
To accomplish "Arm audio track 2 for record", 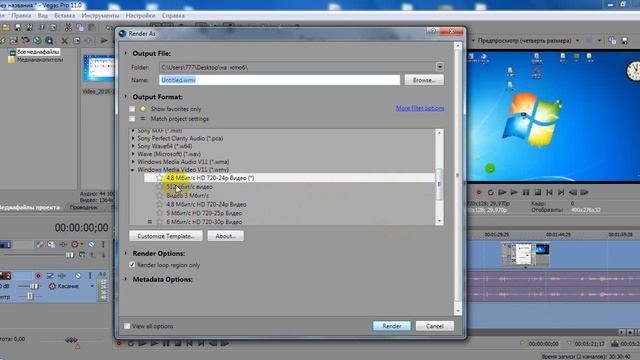I will click(38, 276).
